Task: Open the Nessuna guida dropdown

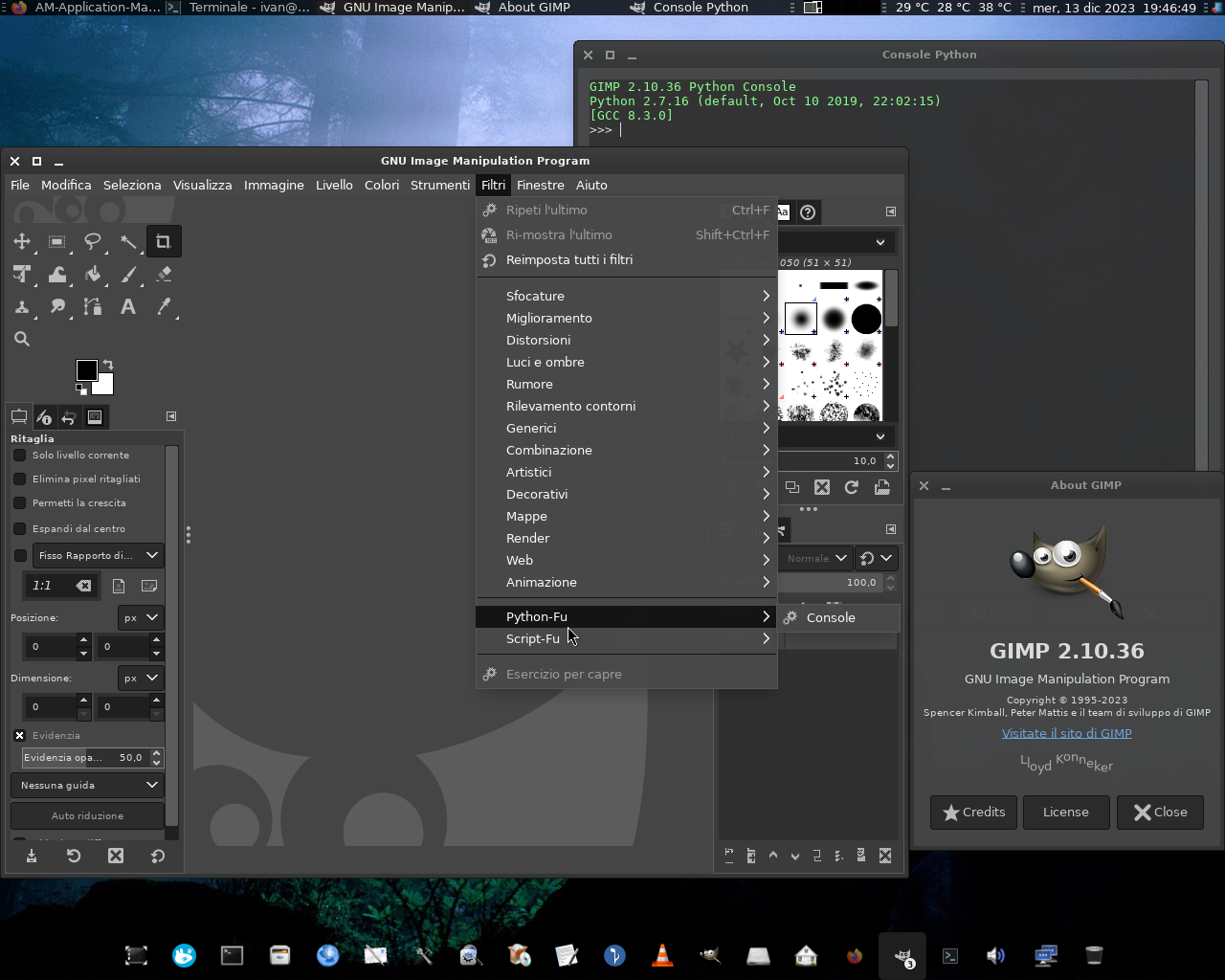Action: click(87, 785)
